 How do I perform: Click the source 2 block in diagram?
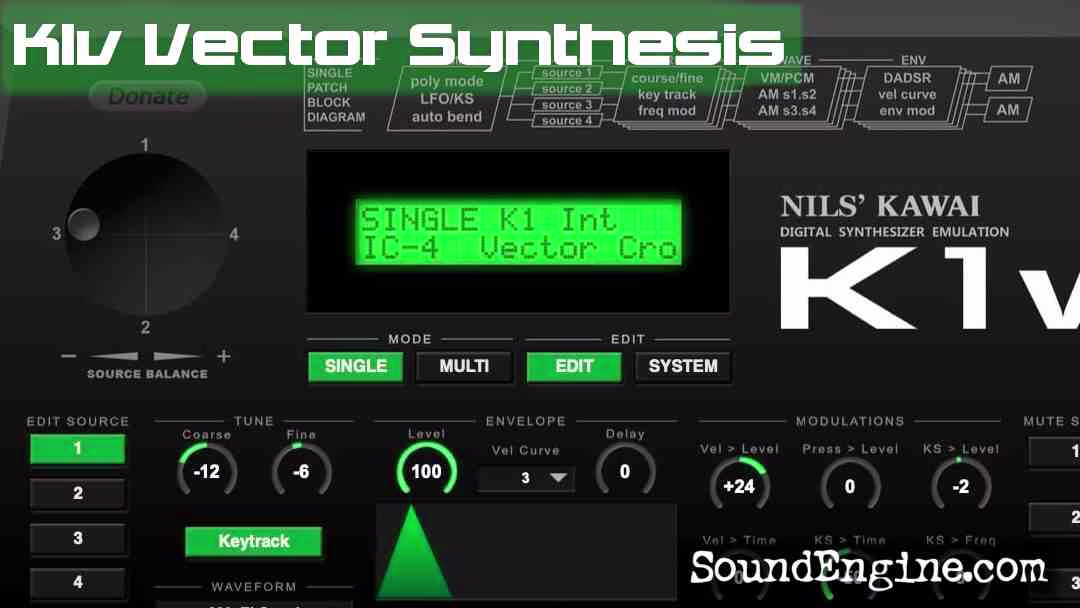click(566, 89)
